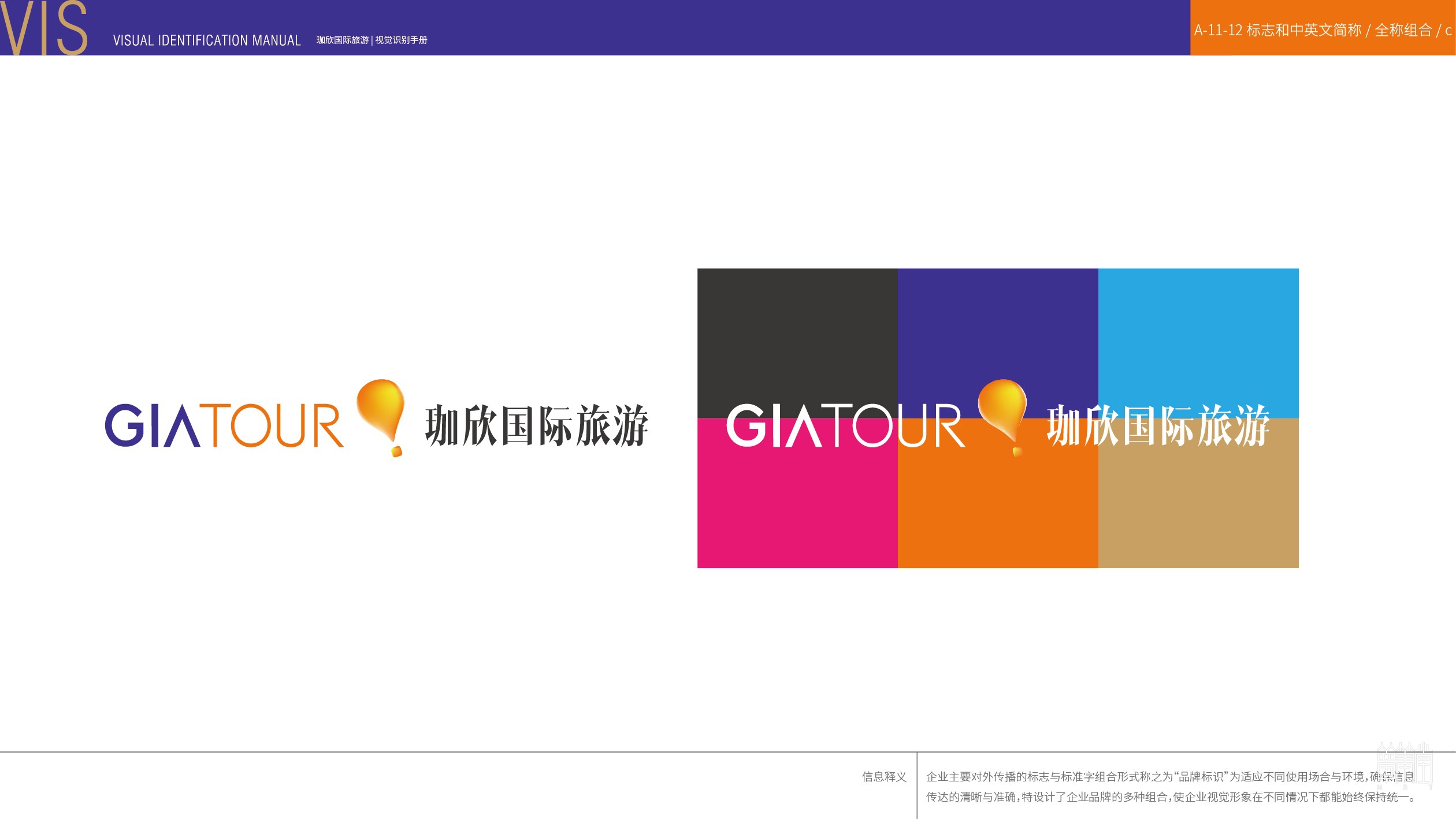Select the orange color block in grid
The height and width of the screenshot is (819, 1456).
point(998,509)
